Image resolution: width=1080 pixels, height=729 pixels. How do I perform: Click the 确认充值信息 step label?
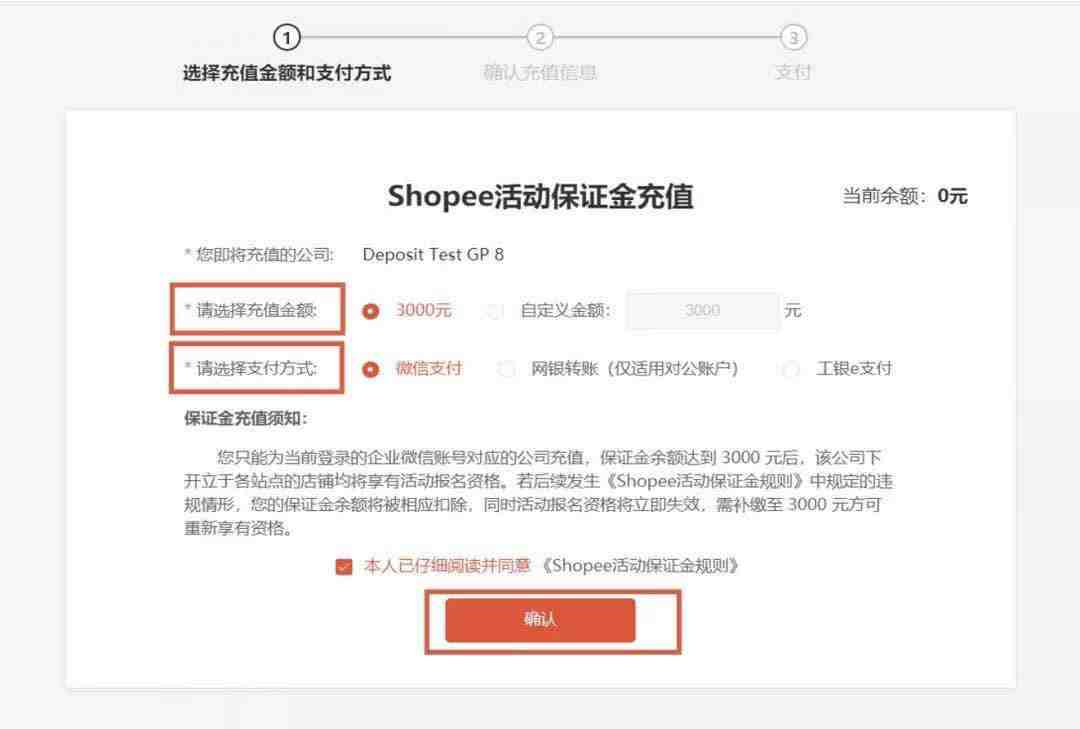pos(540,72)
